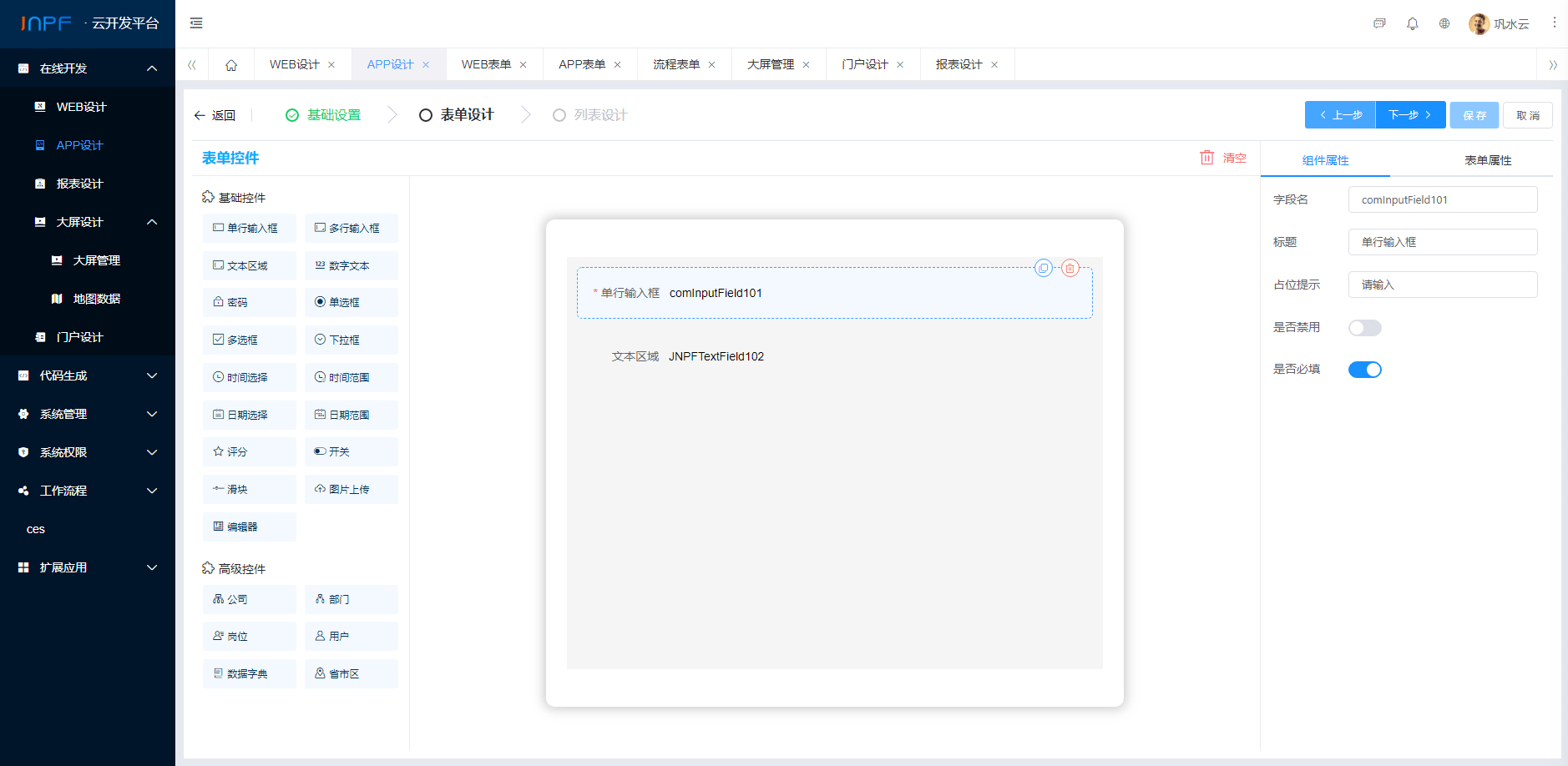Viewport: 1568px width, 766px height.
Task: Turn off the 是否必填 switch
Action: [x=1364, y=370]
